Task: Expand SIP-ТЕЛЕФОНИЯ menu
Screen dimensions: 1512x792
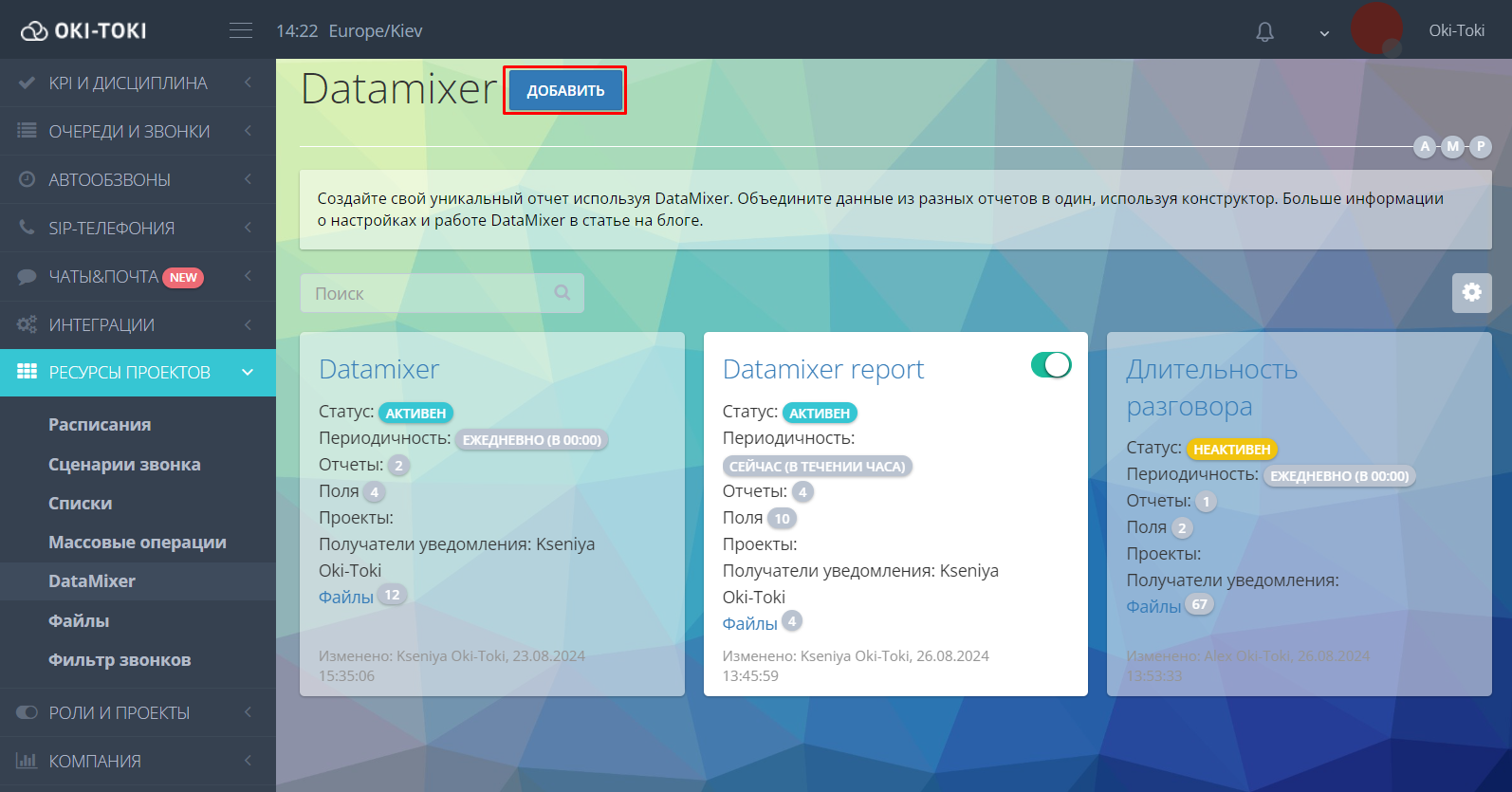Action: 138,228
